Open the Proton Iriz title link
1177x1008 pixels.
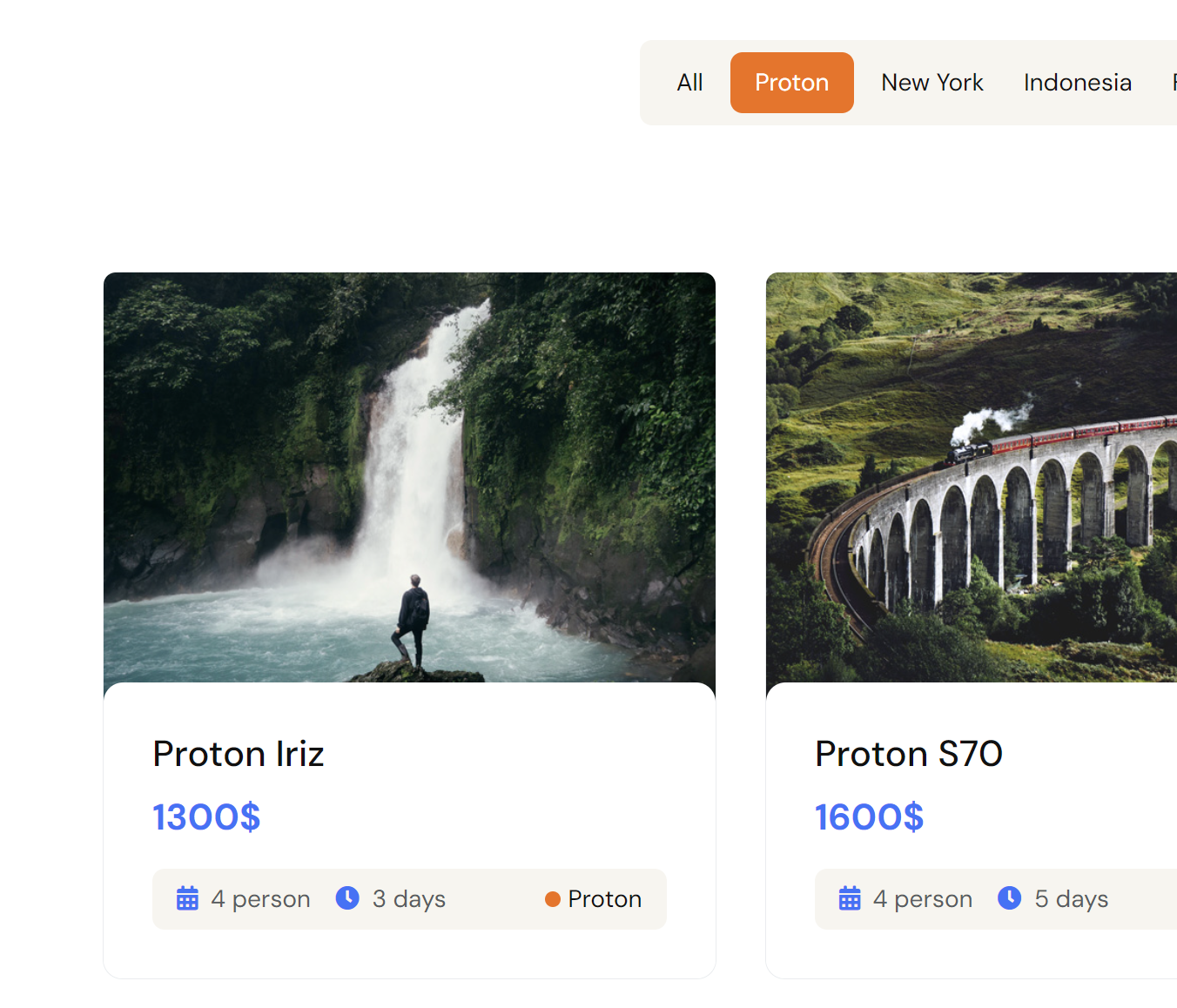tap(239, 754)
